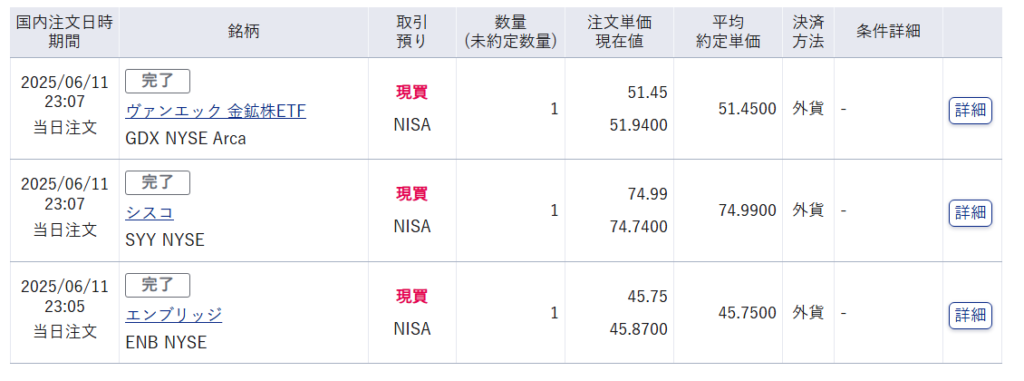Select the GDX NYSE Arca ticker text
Viewport: 1024px width, 381px height.
point(185,139)
